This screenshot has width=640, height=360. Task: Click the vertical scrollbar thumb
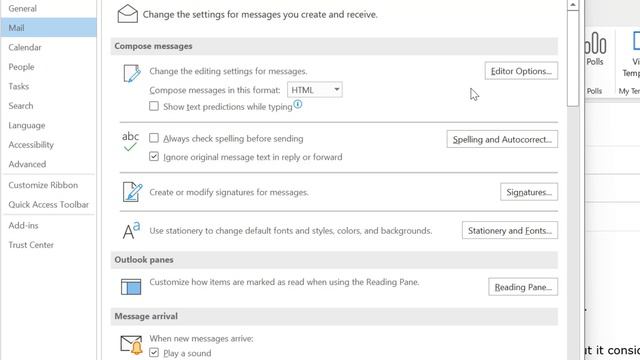point(573,58)
